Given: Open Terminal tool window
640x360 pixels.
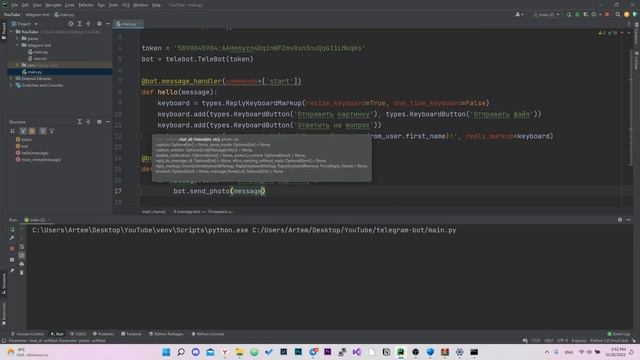Looking at the screenshot, I should (131, 334).
